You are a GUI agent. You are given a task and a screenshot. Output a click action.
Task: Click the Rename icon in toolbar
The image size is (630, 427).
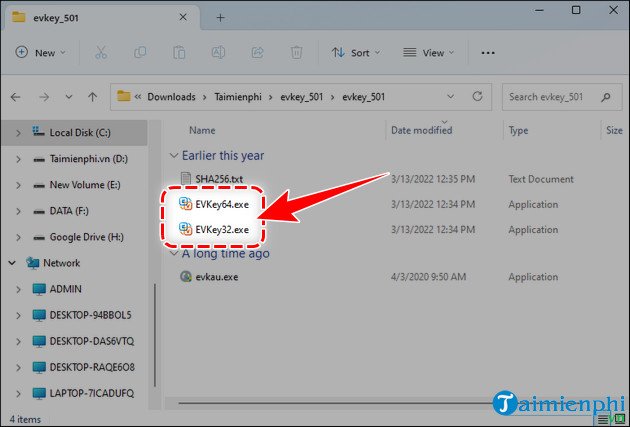tap(215, 53)
